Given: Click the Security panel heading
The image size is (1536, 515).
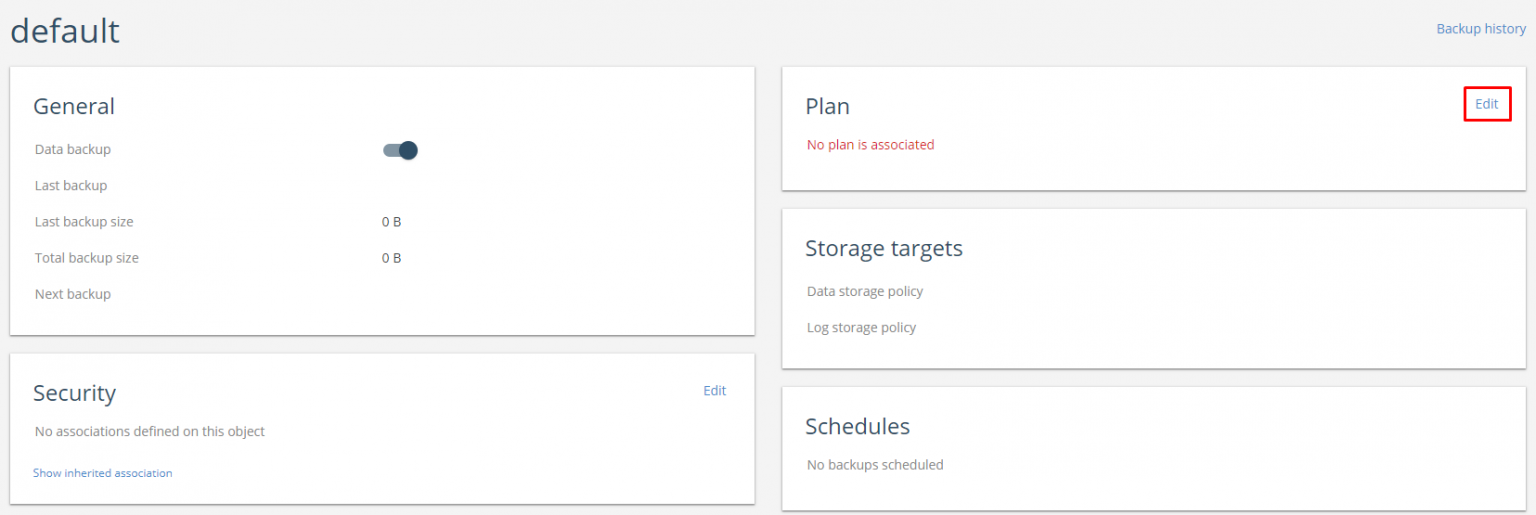Looking at the screenshot, I should [x=74, y=393].
